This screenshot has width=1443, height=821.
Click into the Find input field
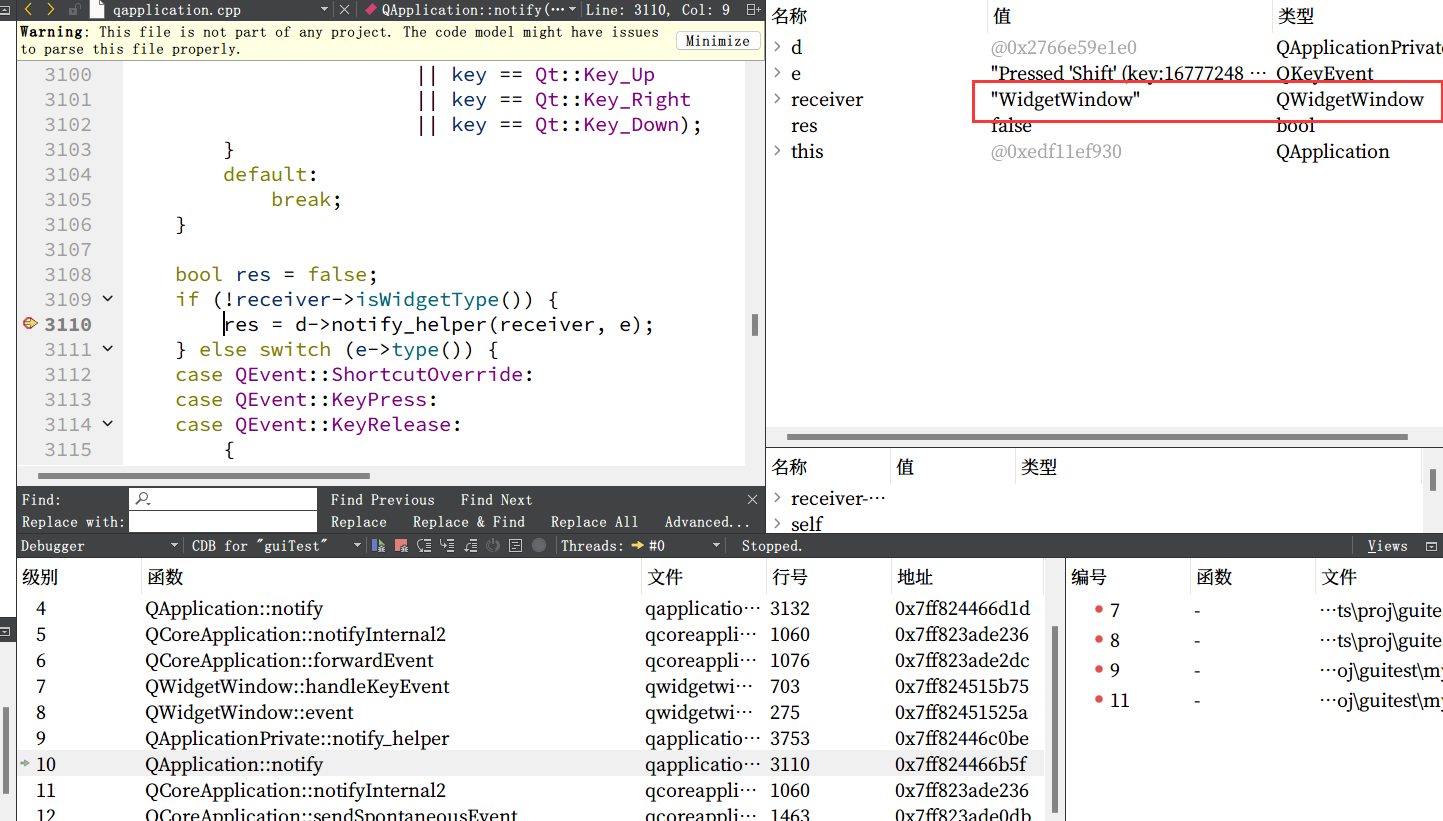pyautogui.click(x=223, y=499)
